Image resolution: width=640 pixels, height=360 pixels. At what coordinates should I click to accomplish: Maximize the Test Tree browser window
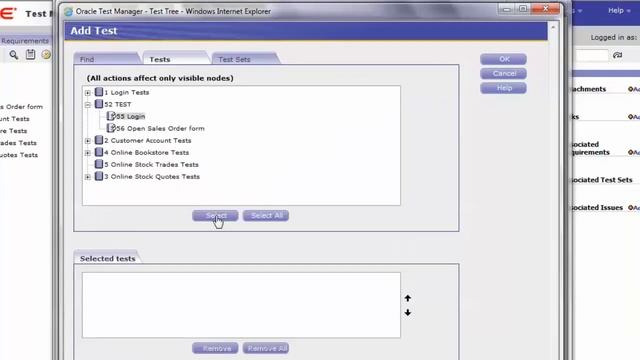(x=523, y=9)
